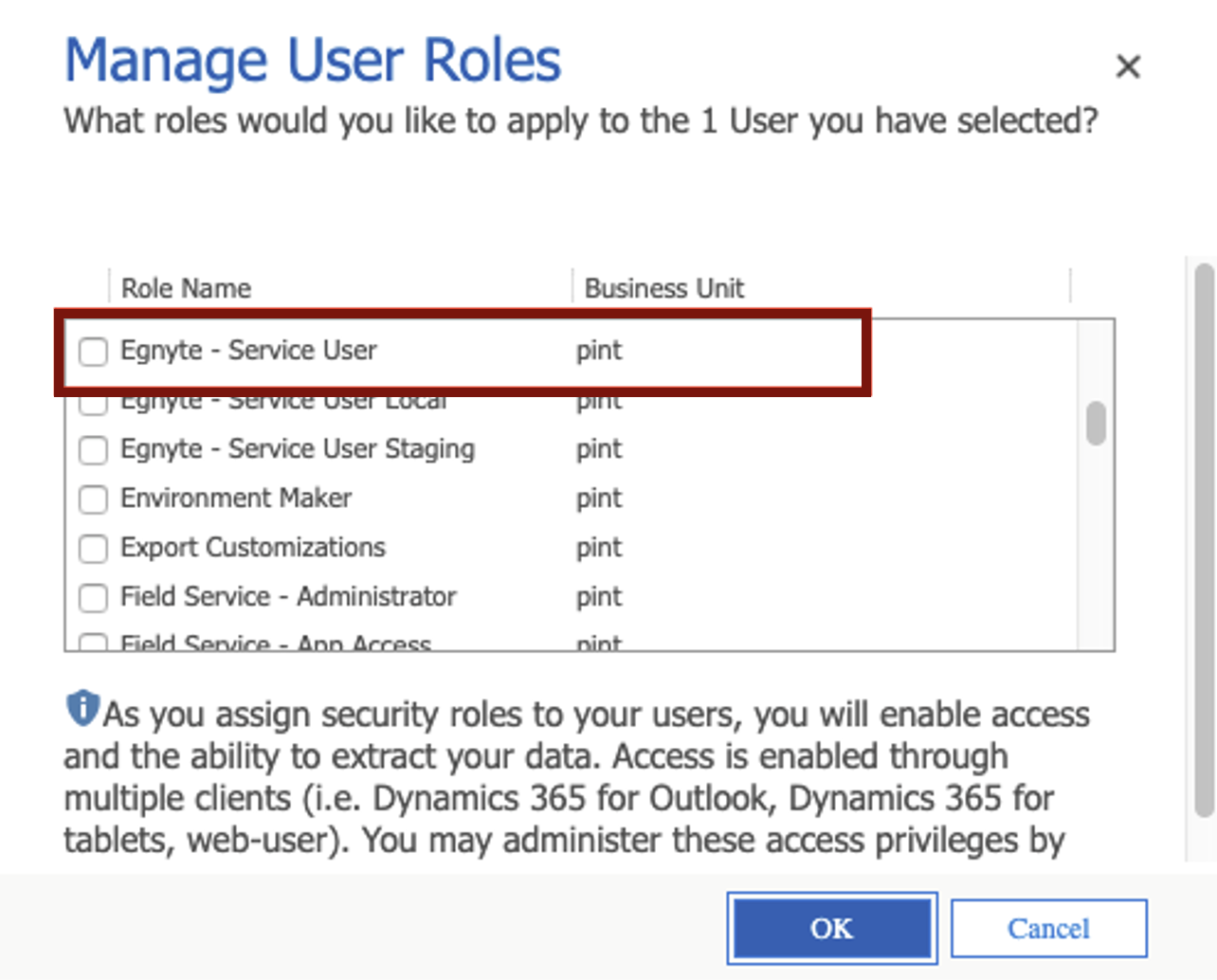Enable the Environment Maker role checkbox

pos(93,499)
